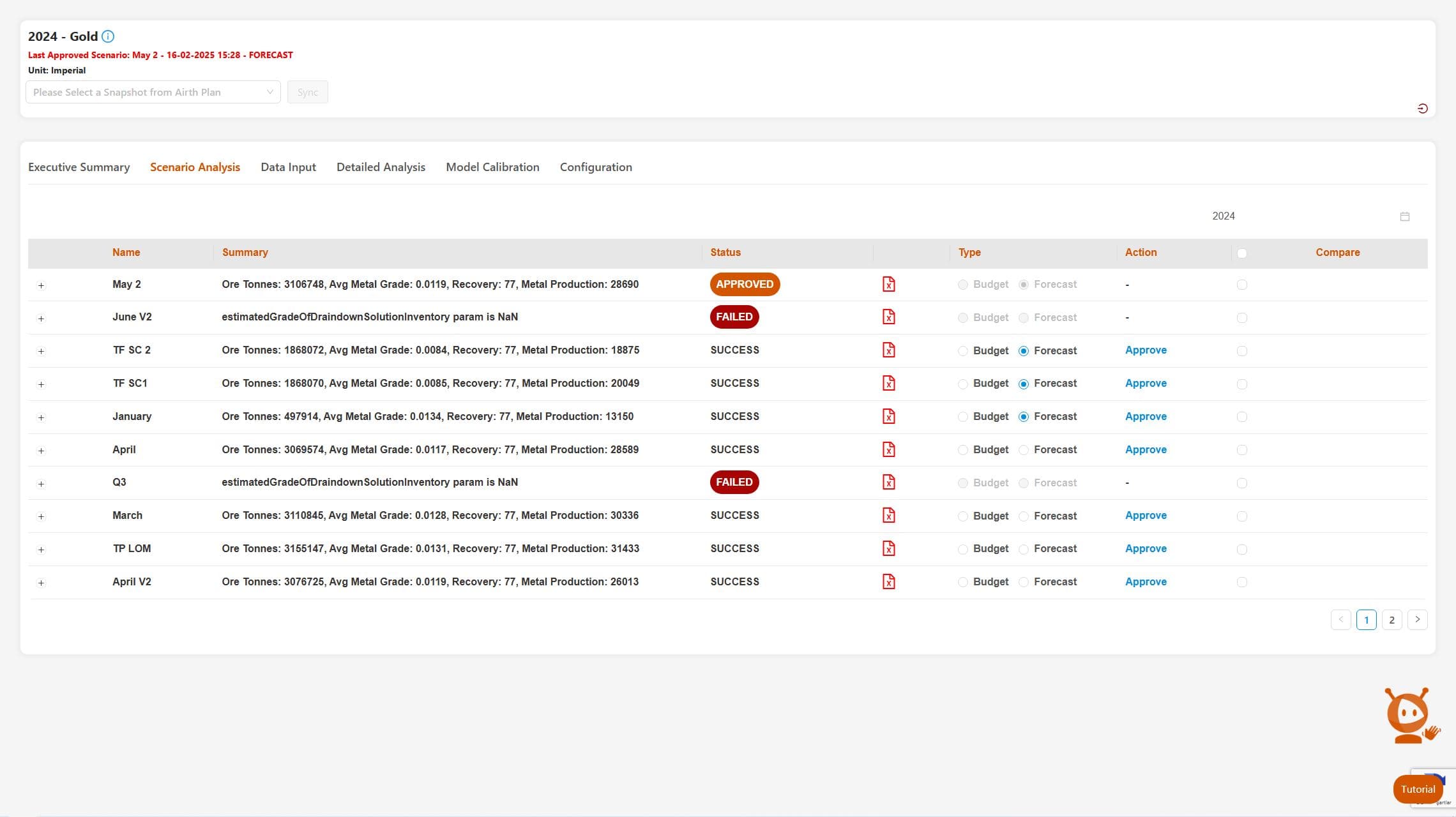
Task: Expand the TP LOM scenario row
Action: [41, 550]
